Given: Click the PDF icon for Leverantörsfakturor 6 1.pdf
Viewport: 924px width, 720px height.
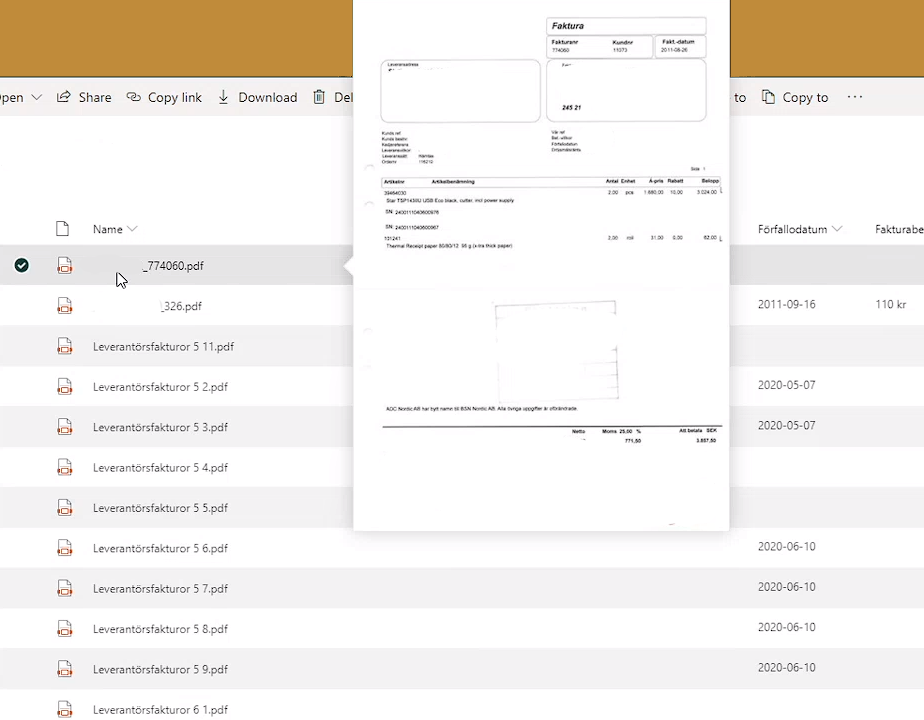Looking at the screenshot, I should point(64,709).
